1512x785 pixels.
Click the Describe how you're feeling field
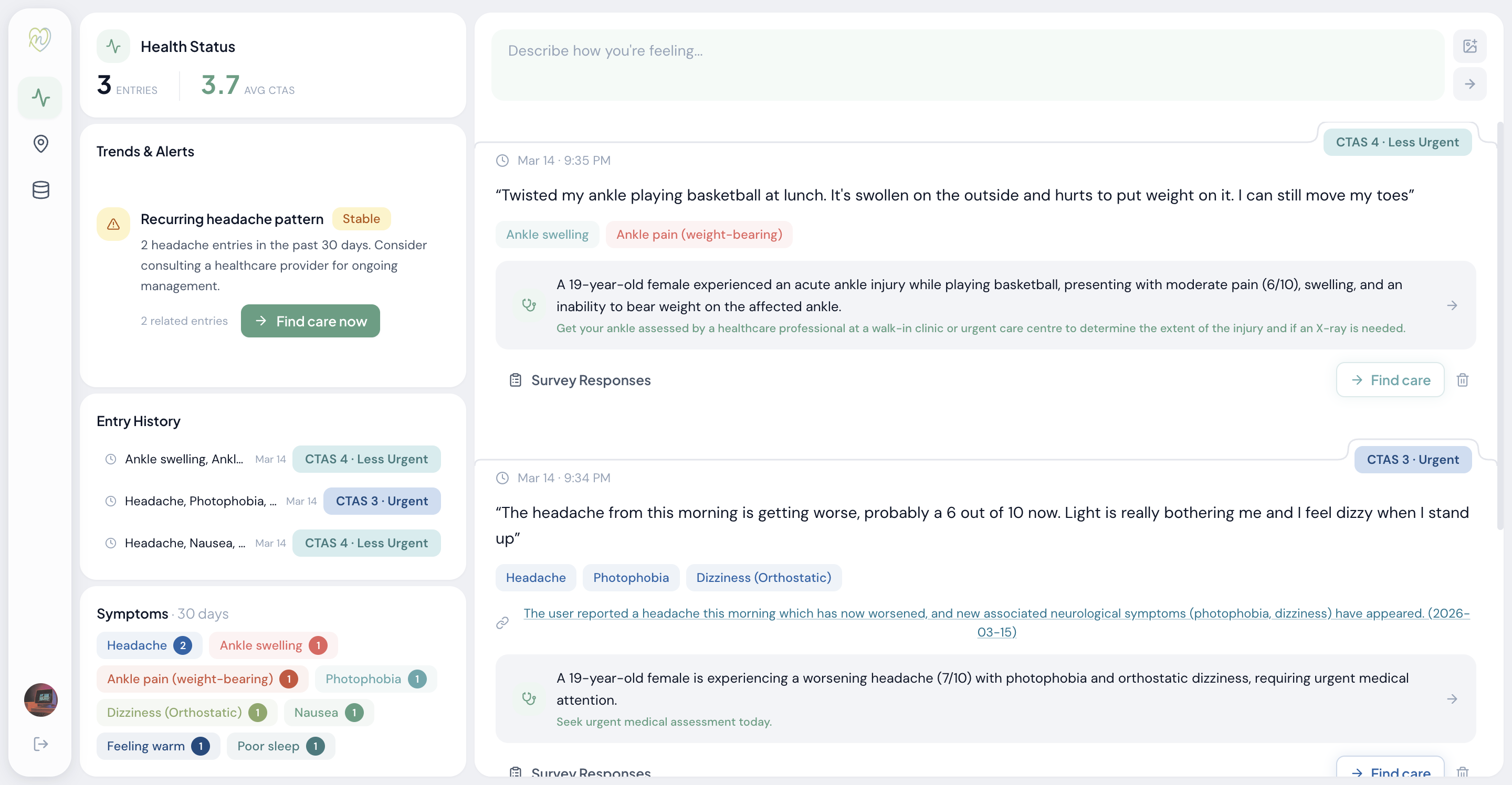(966, 65)
